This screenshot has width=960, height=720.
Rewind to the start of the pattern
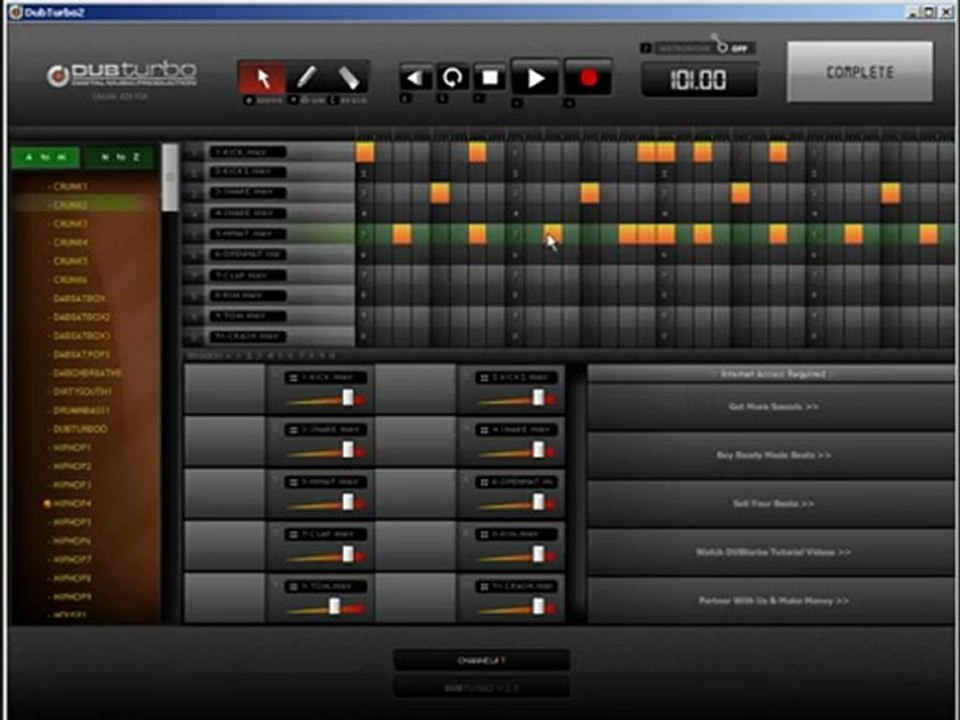(x=416, y=78)
